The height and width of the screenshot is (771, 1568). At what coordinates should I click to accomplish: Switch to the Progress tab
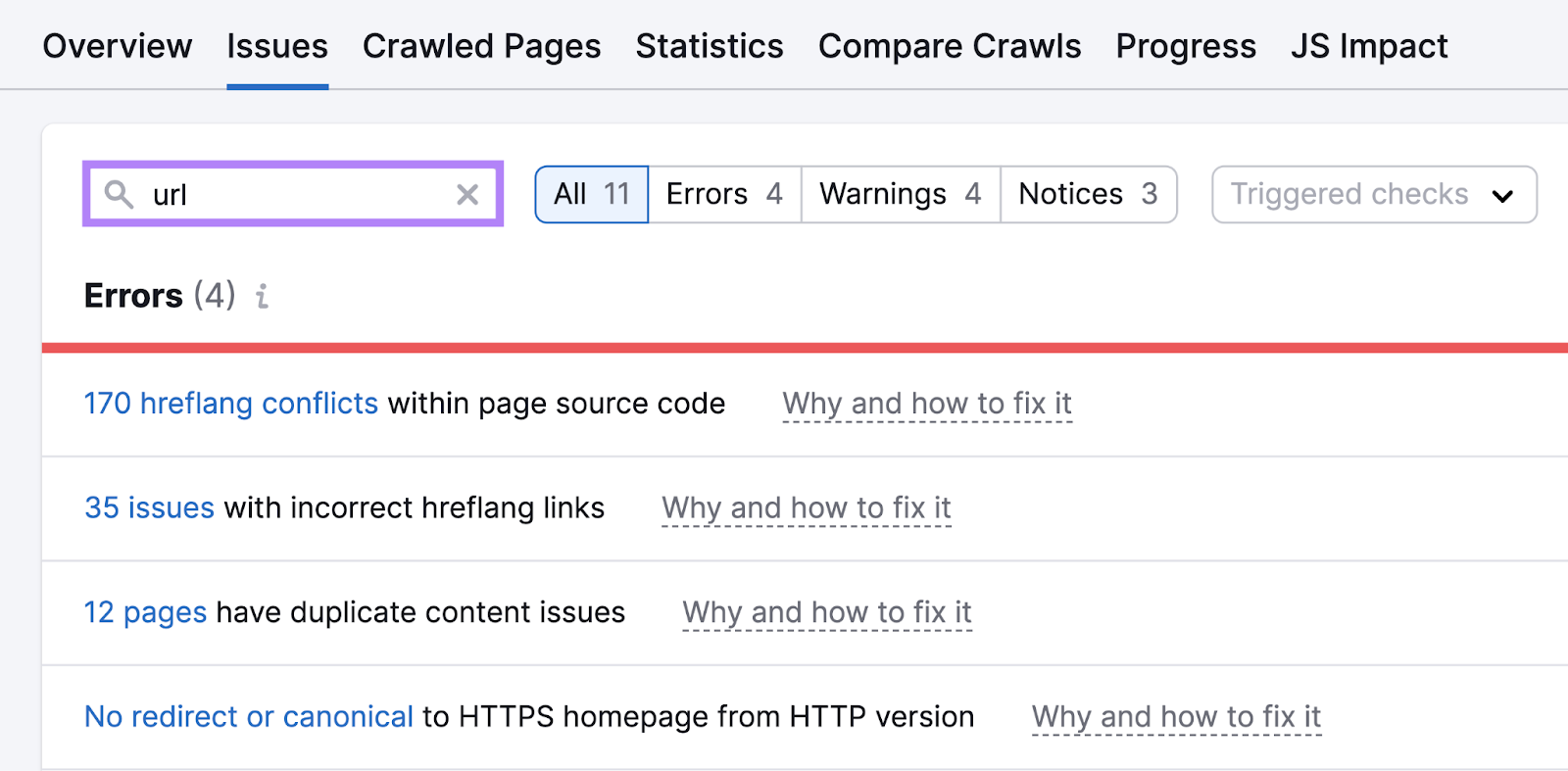[x=1186, y=46]
